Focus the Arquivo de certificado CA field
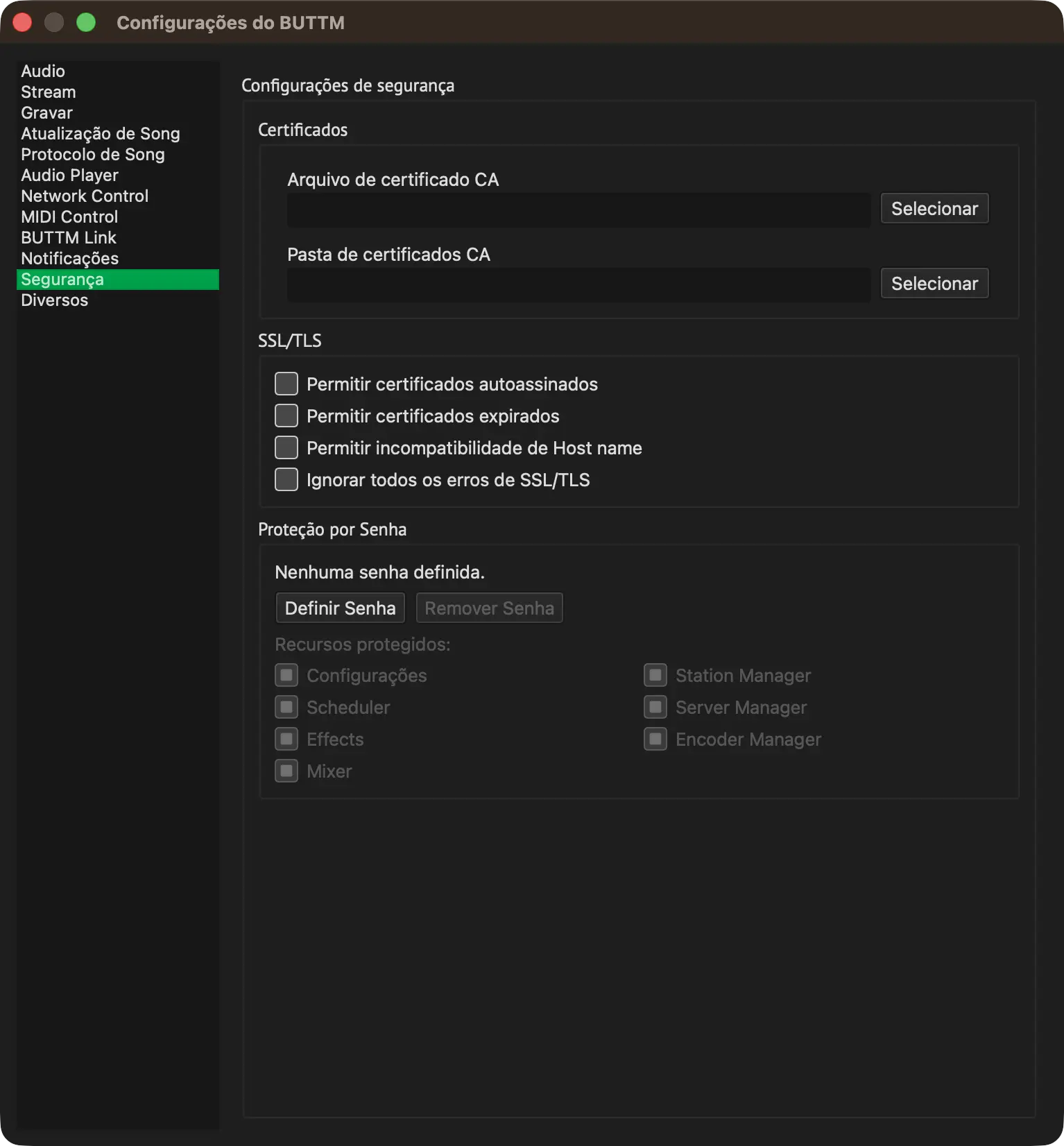The image size is (1064, 1146). 579,210
